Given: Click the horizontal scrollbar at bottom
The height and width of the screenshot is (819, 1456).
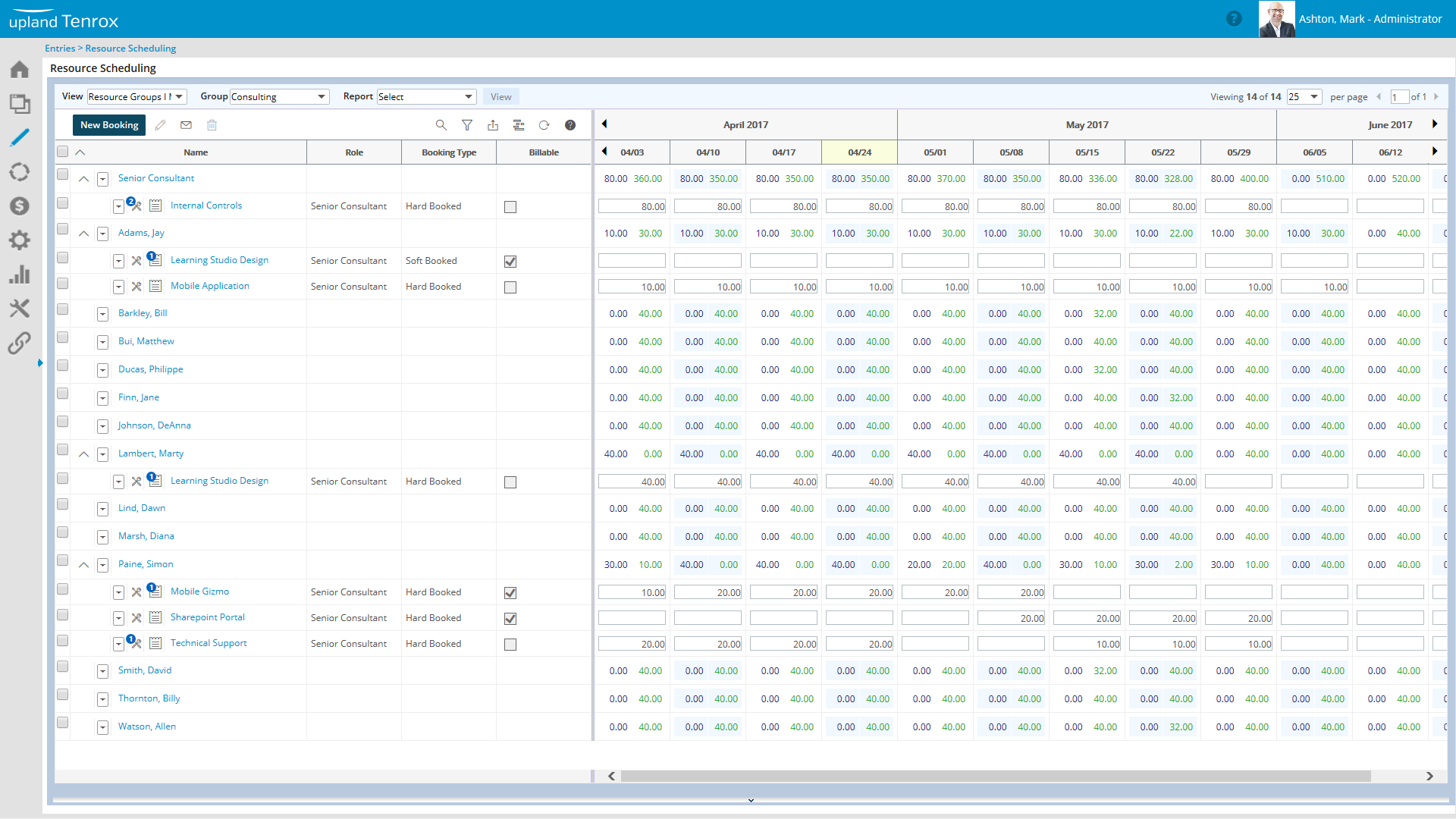Looking at the screenshot, I should [995, 776].
